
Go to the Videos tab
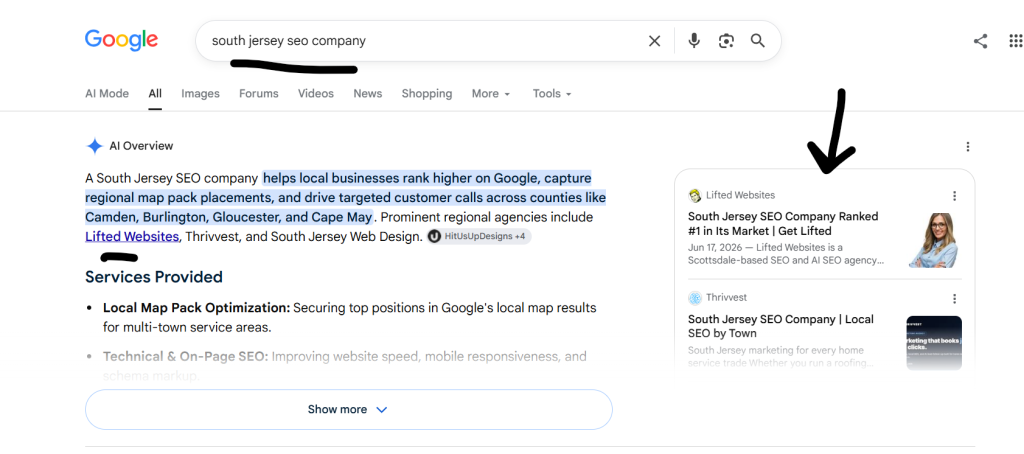pos(316,93)
